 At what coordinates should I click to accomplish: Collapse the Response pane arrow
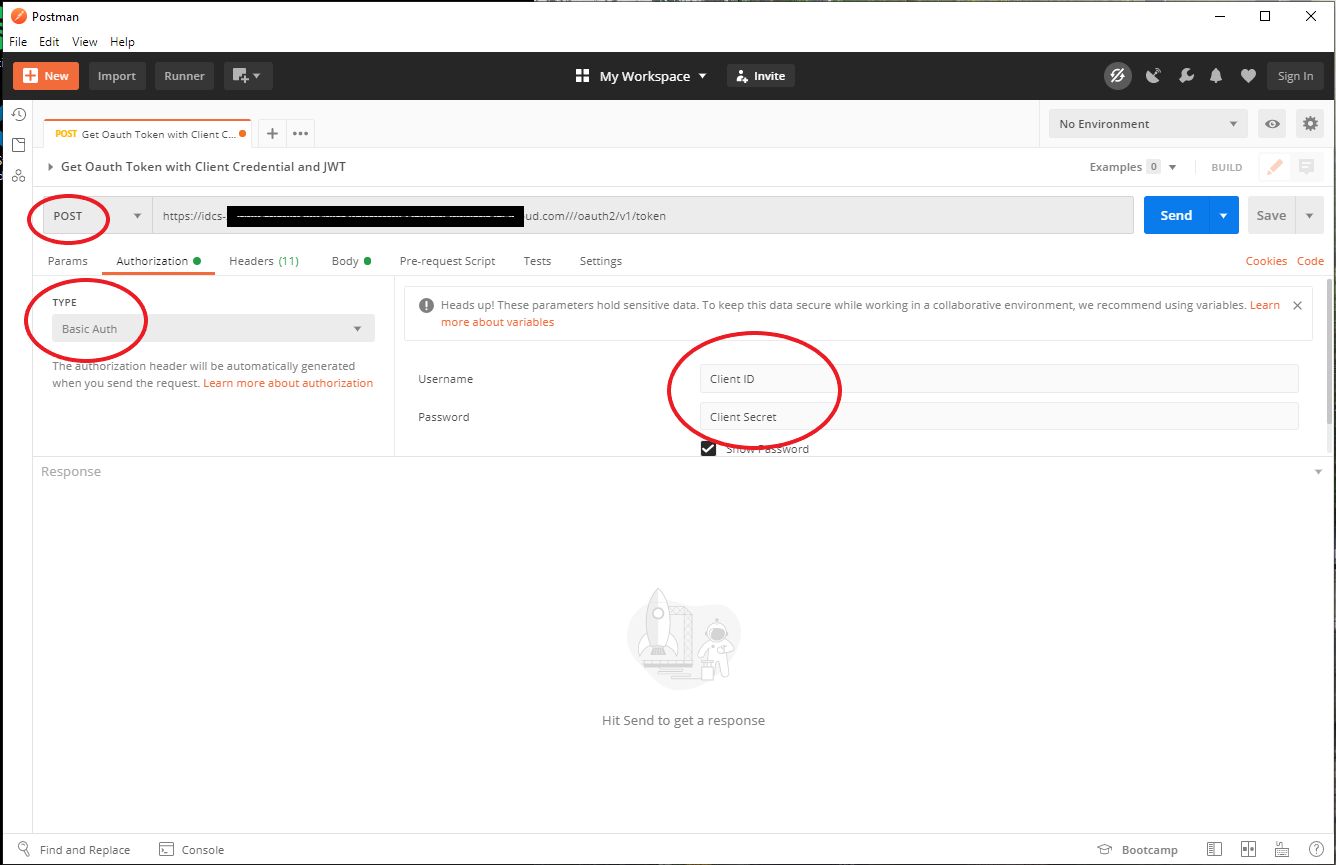(x=1318, y=472)
